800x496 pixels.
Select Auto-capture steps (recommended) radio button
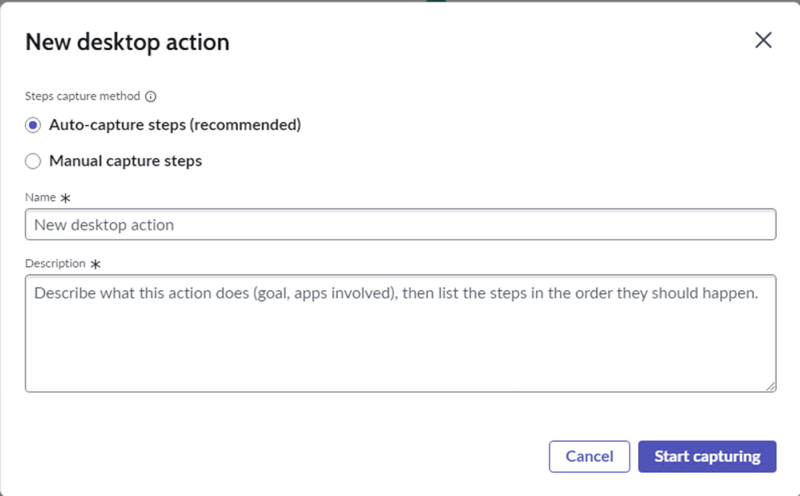coord(33,125)
